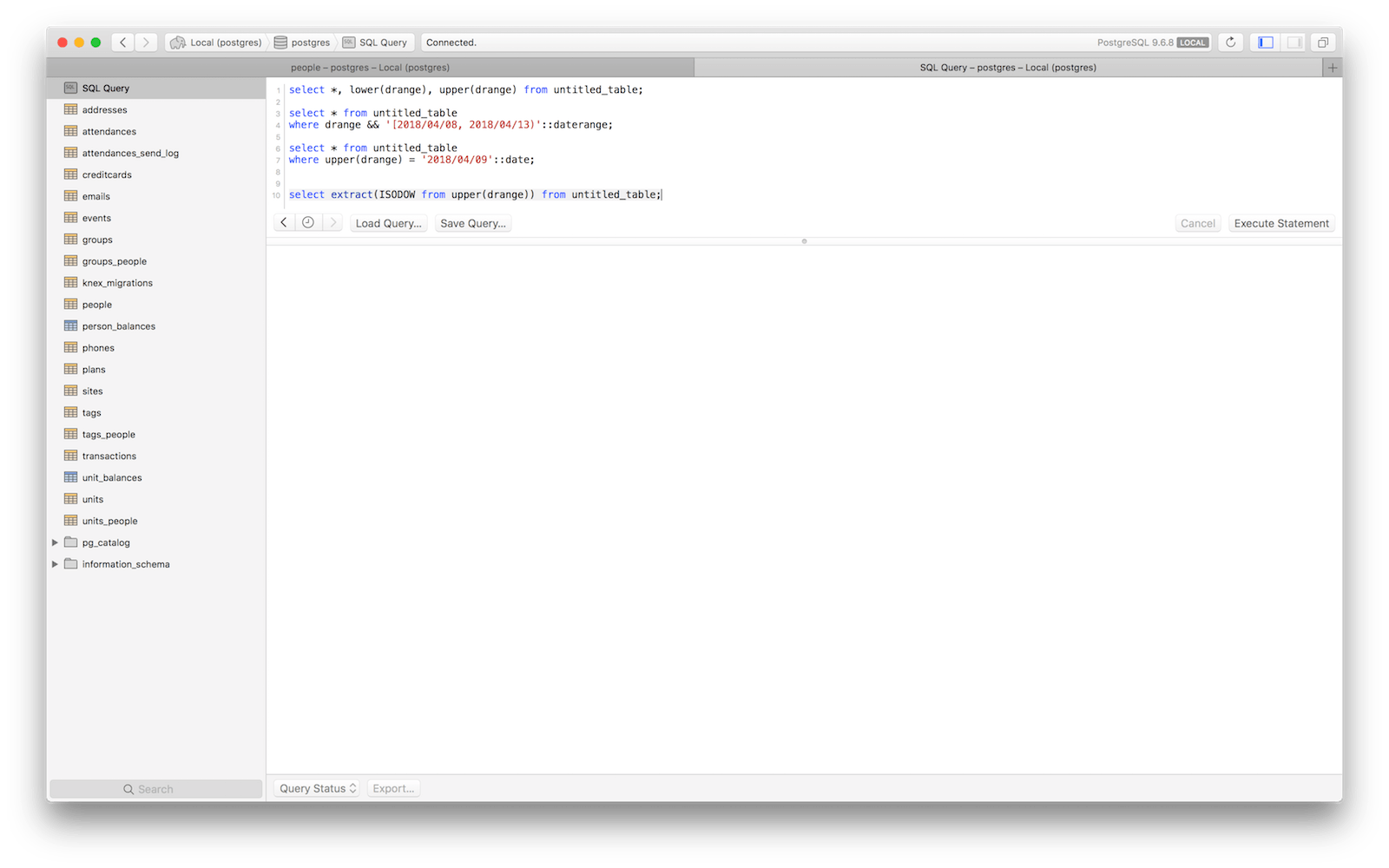The image size is (1389, 868).
Task: Click the Export button
Action: 393,788
